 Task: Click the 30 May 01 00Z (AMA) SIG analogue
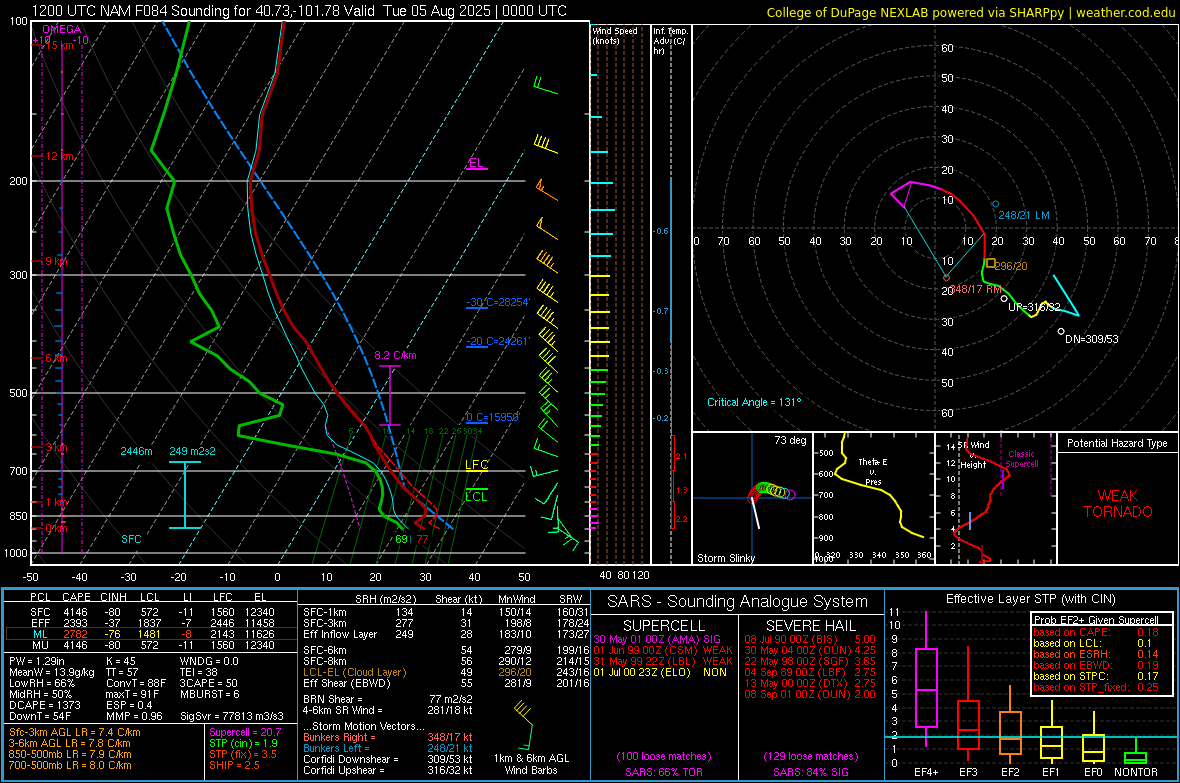657,639
